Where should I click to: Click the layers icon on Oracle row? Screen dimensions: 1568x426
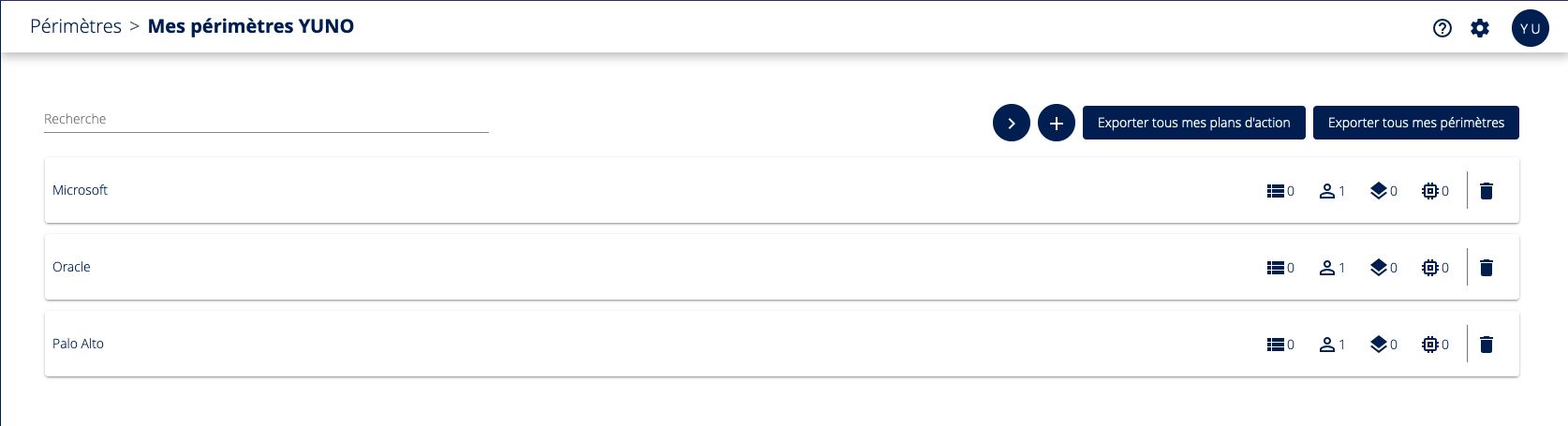1379,268
